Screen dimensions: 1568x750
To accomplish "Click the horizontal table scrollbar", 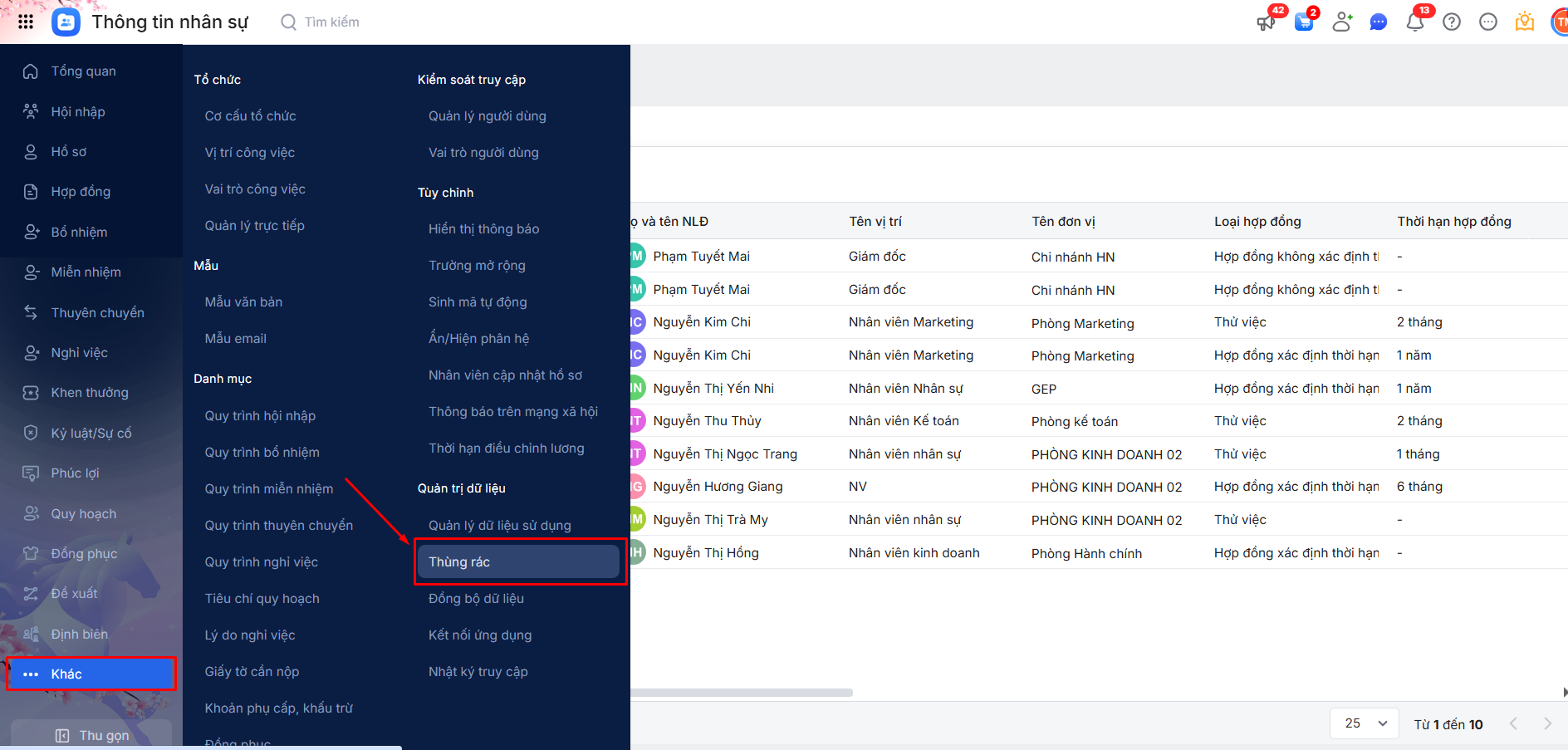I will point(741,692).
